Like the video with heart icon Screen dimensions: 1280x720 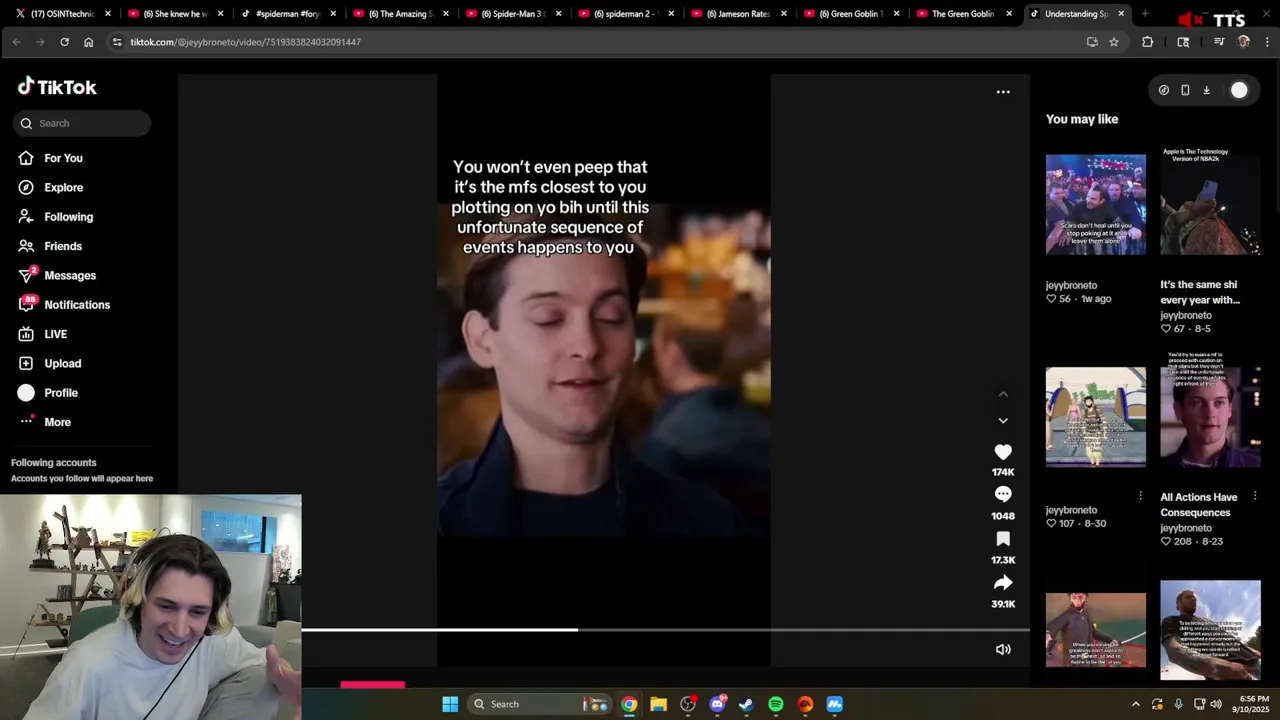tap(1003, 452)
